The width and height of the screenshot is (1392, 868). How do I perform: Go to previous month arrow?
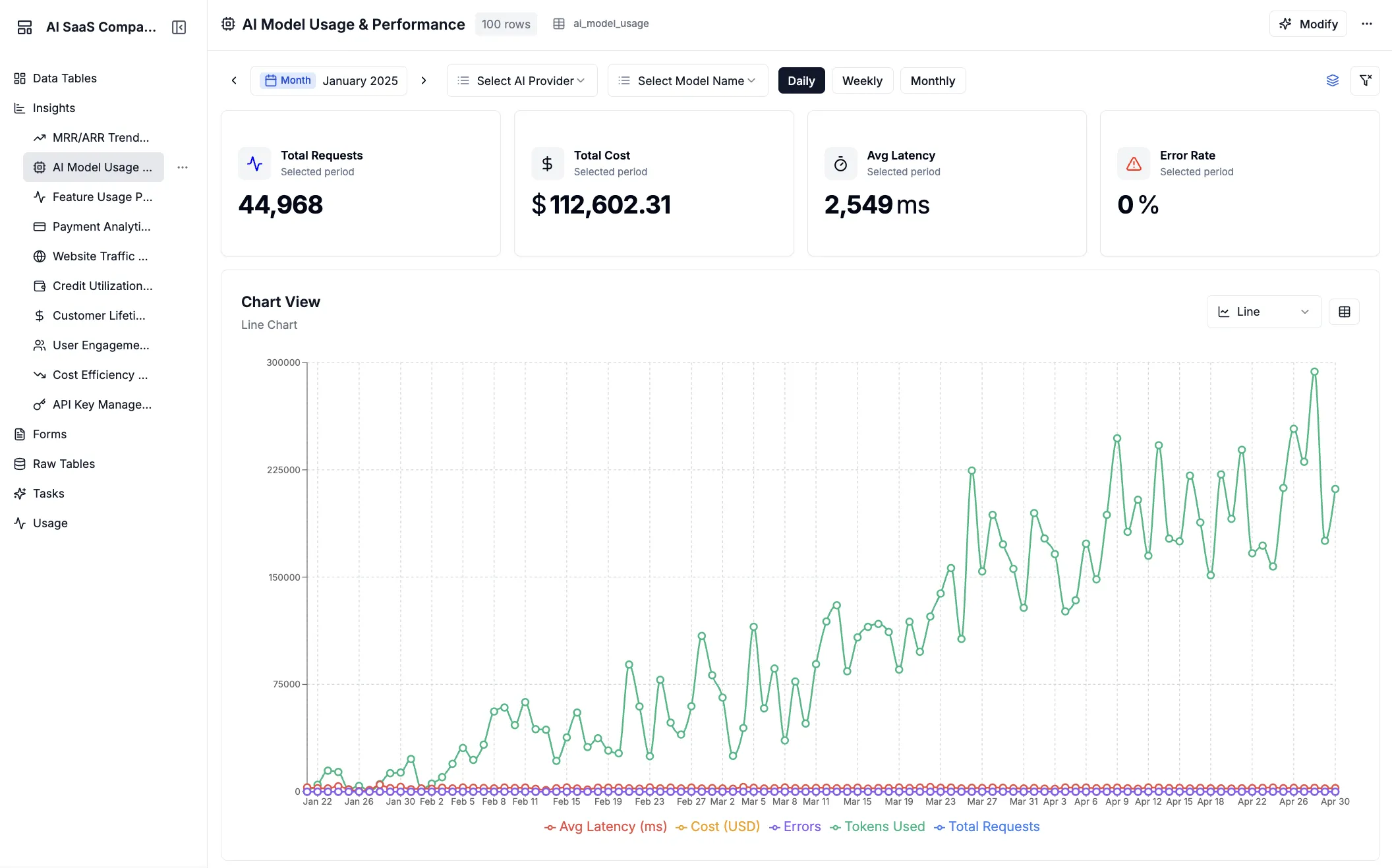(234, 80)
